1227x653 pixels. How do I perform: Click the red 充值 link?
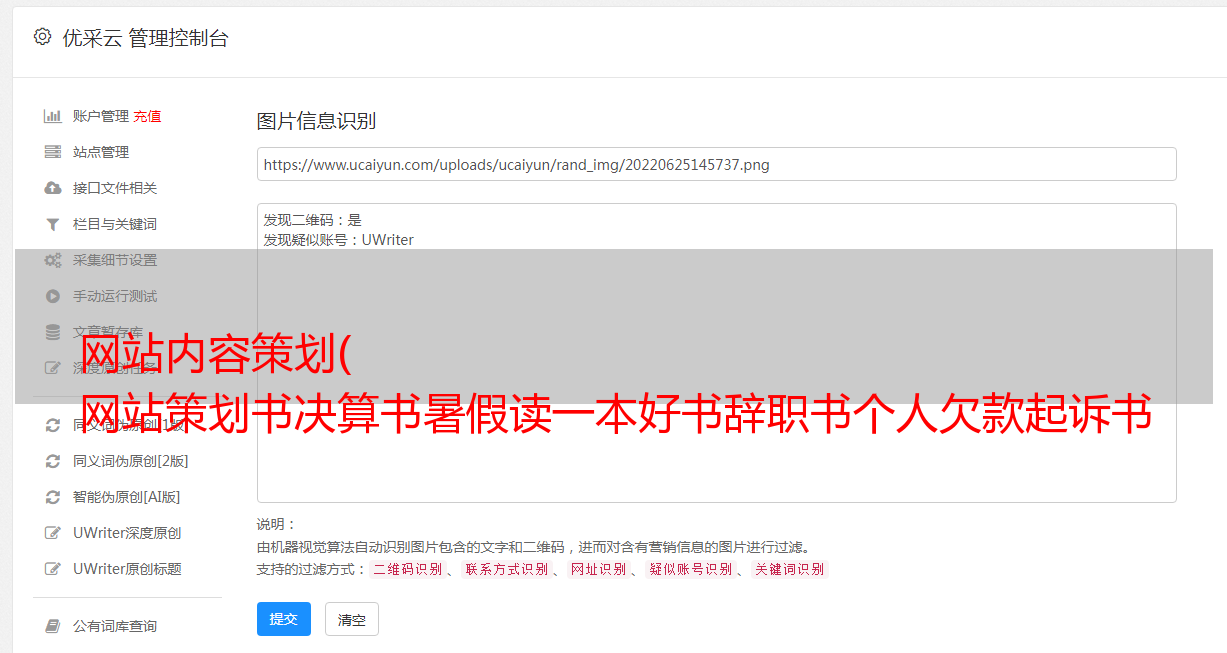(147, 116)
